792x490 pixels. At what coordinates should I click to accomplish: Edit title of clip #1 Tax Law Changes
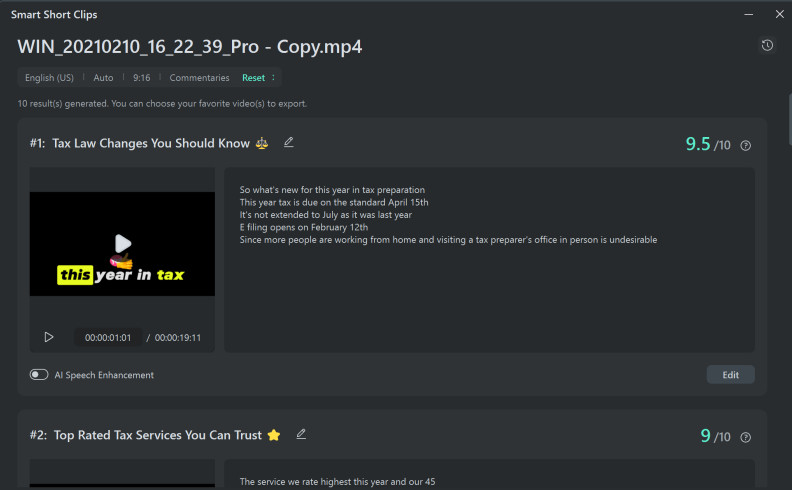288,143
